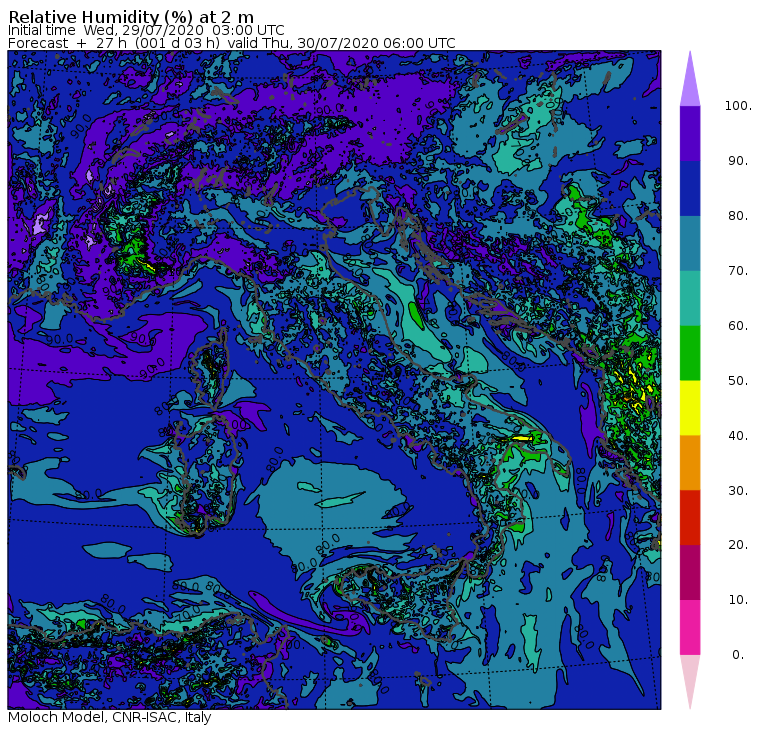Viewport: 760px width, 731px height.
Task: Click the 10–20% maroon legend swatch
Action: pyautogui.click(x=690, y=572)
